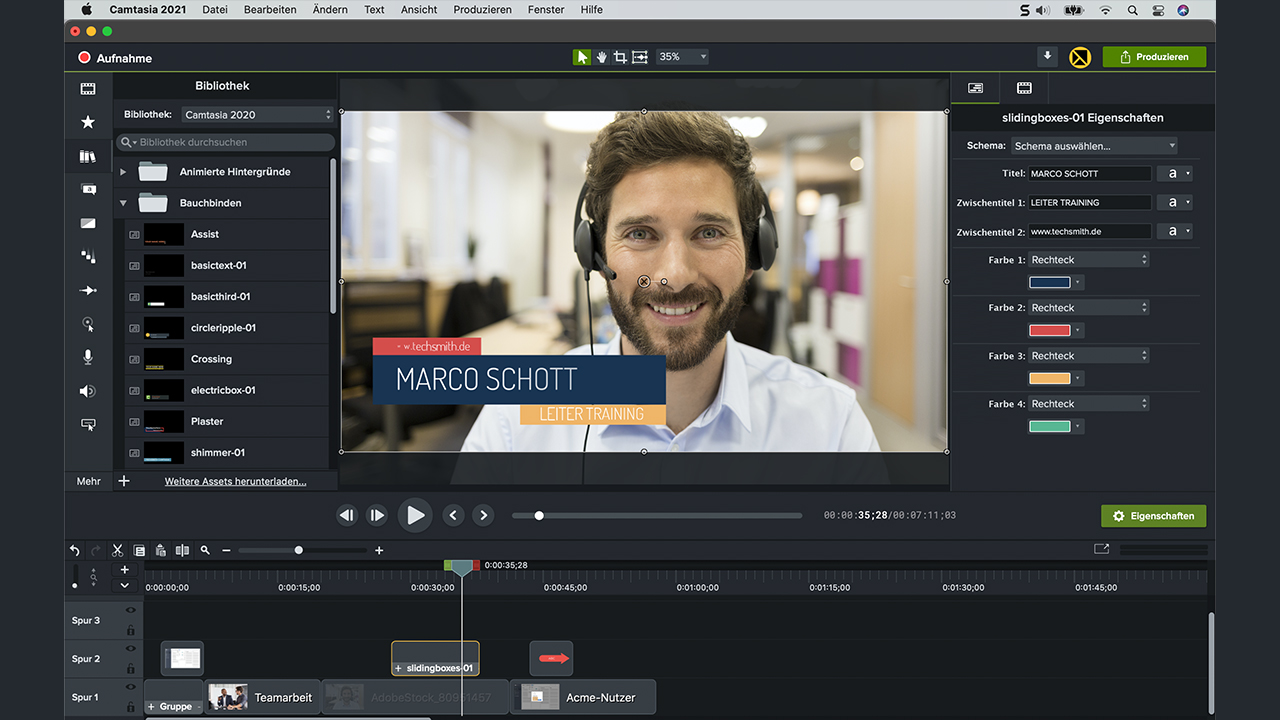Click the microphone voice narration icon
1280x720 pixels.
[x=88, y=357]
